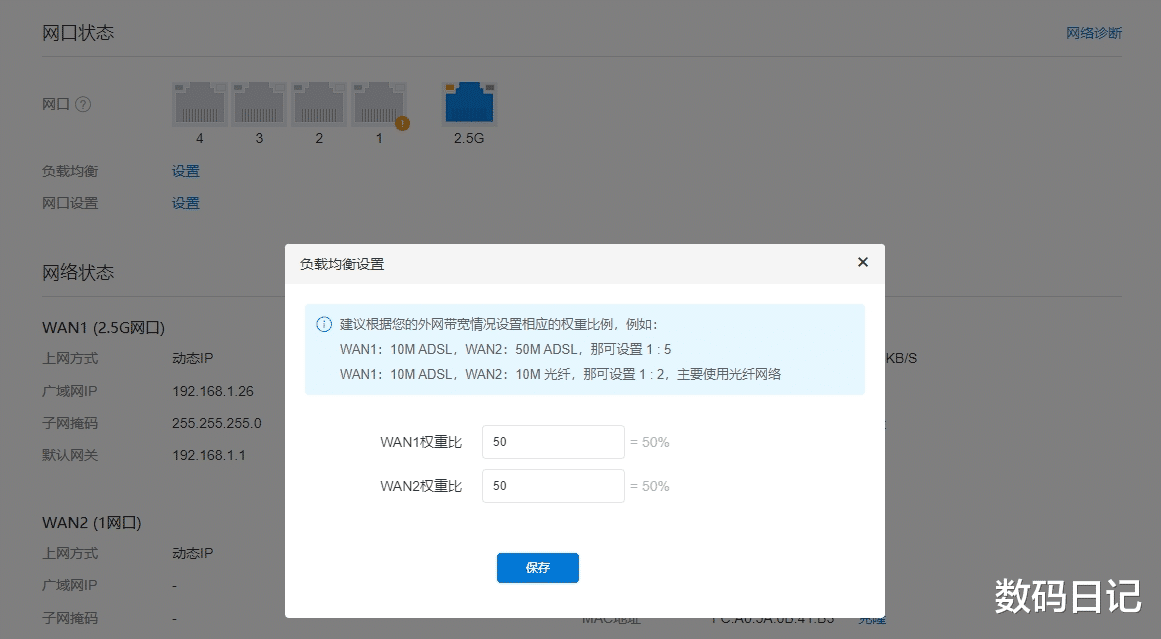The height and width of the screenshot is (639, 1161).
Task: Click the LAN port 2 icon
Action: pyautogui.click(x=319, y=104)
